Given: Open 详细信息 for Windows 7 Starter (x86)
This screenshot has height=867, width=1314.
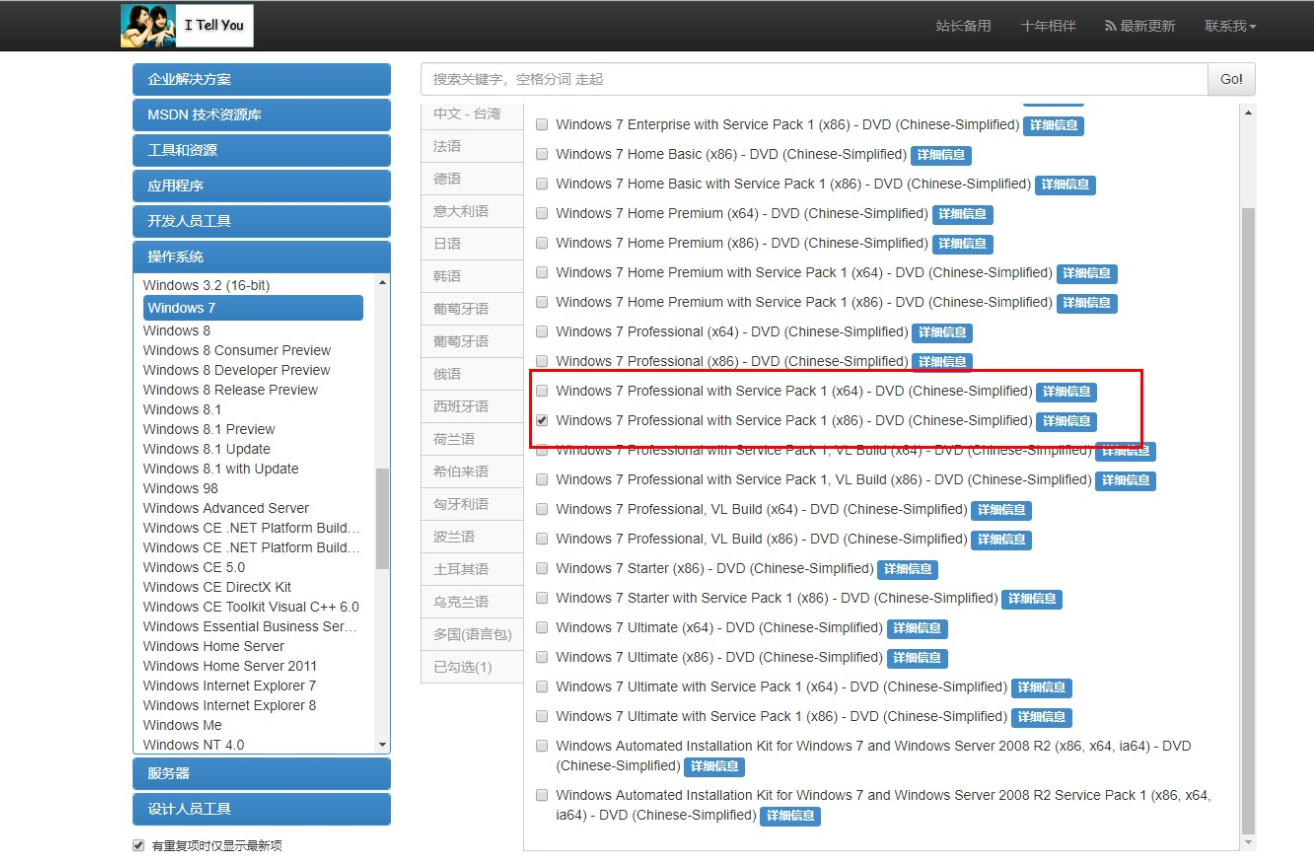Looking at the screenshot, I should point(907,569).
